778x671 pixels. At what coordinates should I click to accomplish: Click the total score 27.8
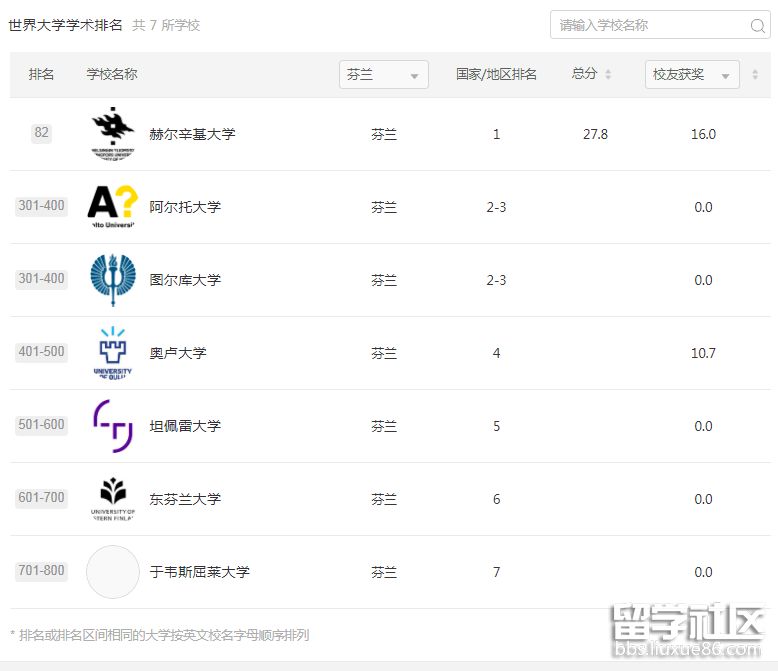595,134
